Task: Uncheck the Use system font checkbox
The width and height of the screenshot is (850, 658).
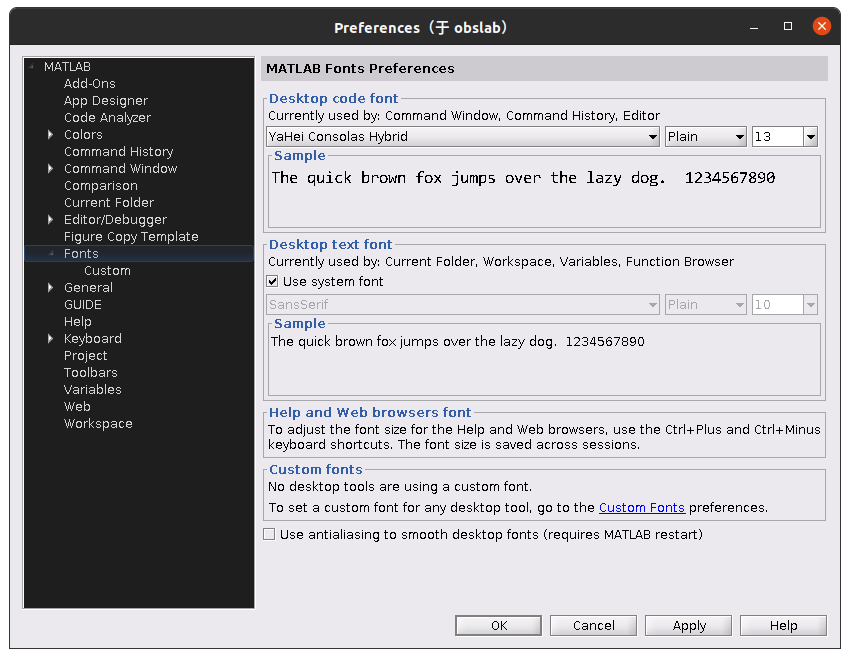Action: pos(272,281)
